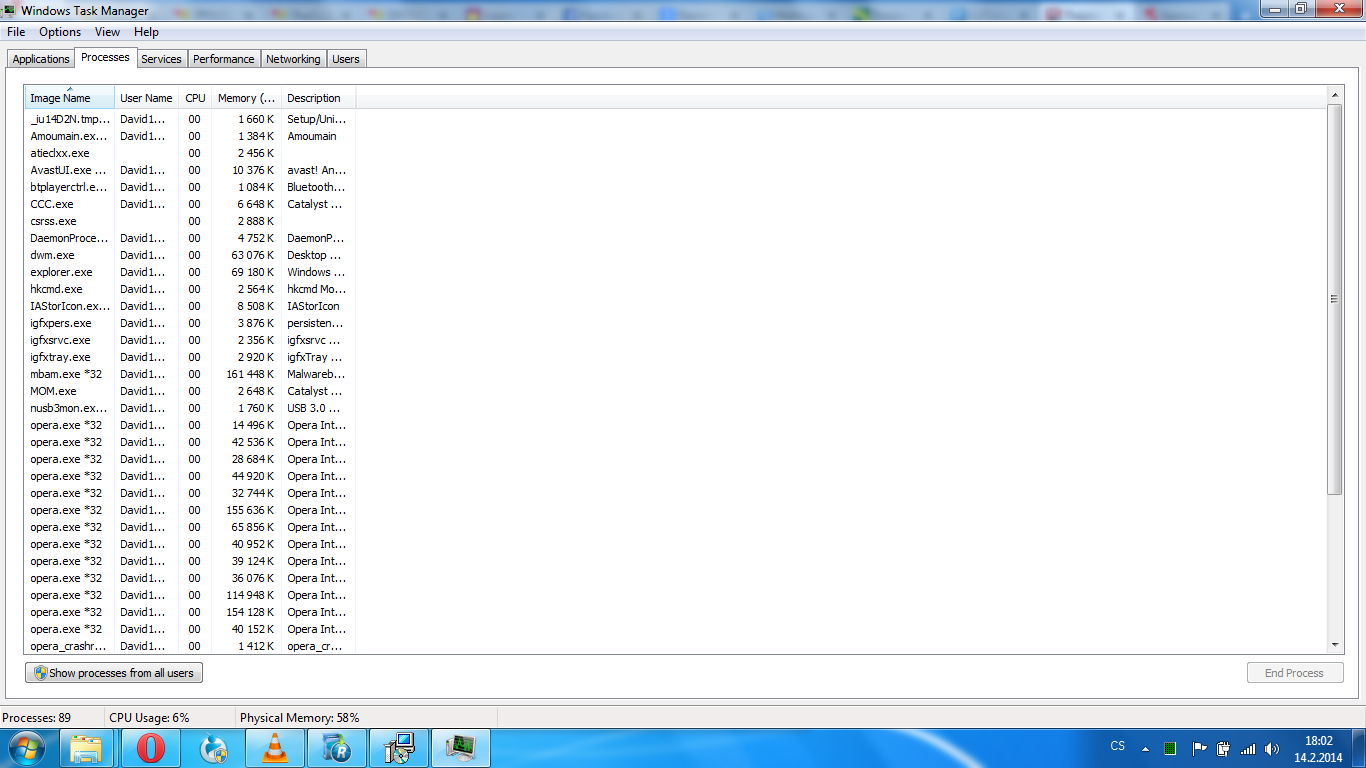Image resolution: width=1366 pixels, height=768 pixels.
Task: Click the End Process button
Action: (1294, 673)
